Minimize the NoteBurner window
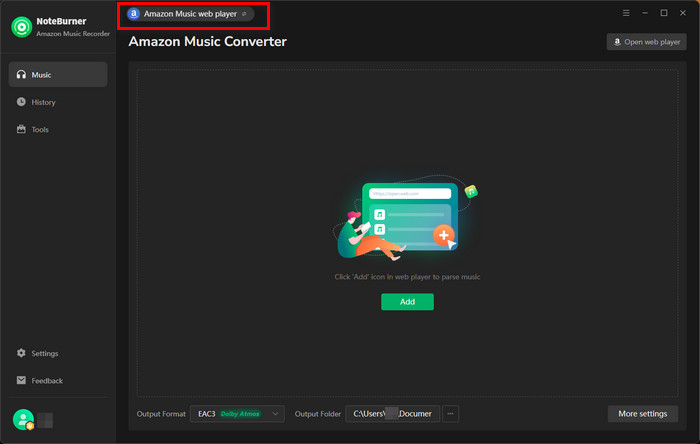 pyautogui.click(x=645, y=13)
